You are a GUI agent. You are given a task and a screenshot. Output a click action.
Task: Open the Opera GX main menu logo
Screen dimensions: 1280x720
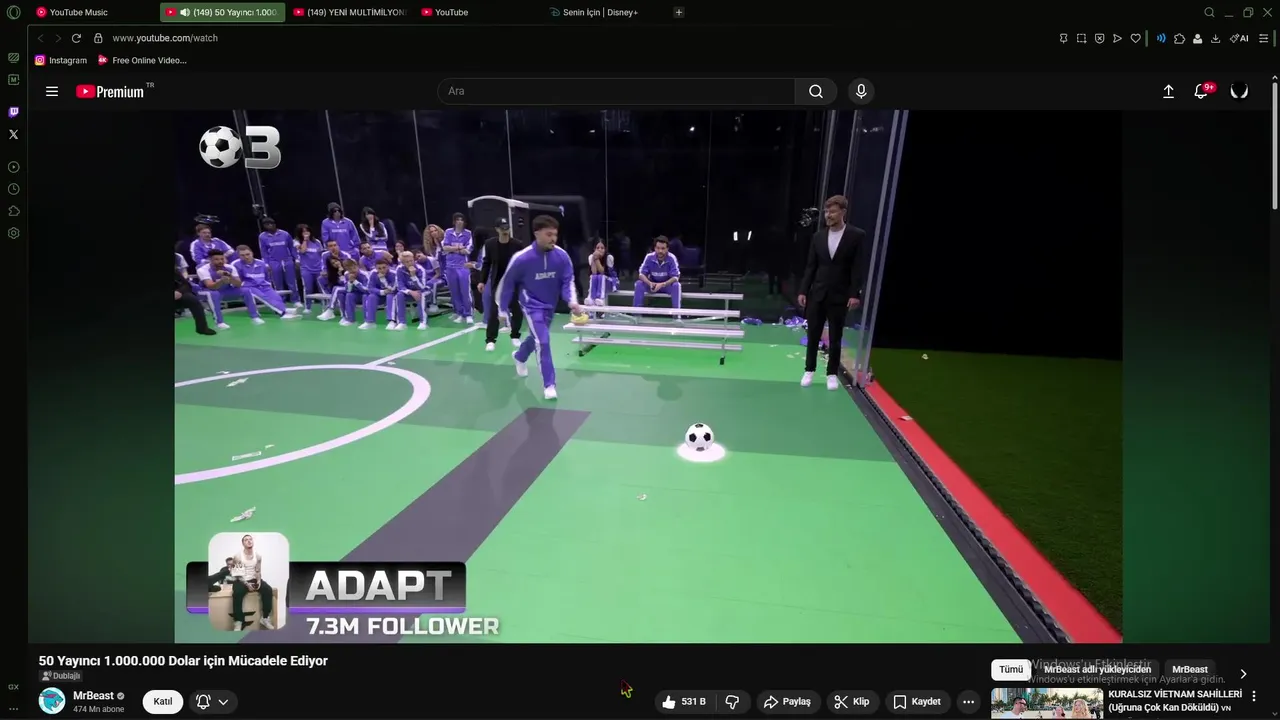[x=13, y=12]
